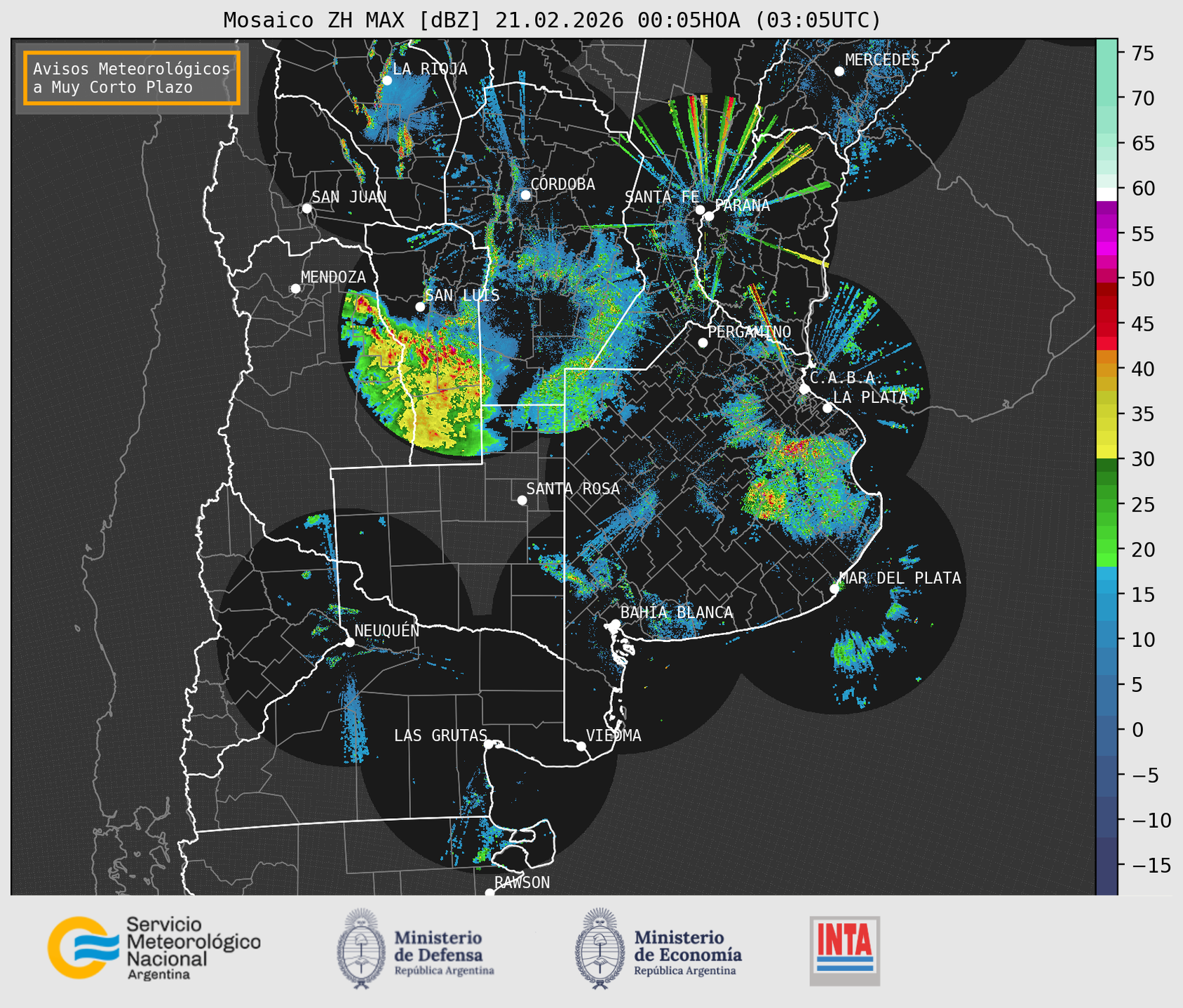Click the 75 dBZ color on the scale

[x=1107, y=53]
